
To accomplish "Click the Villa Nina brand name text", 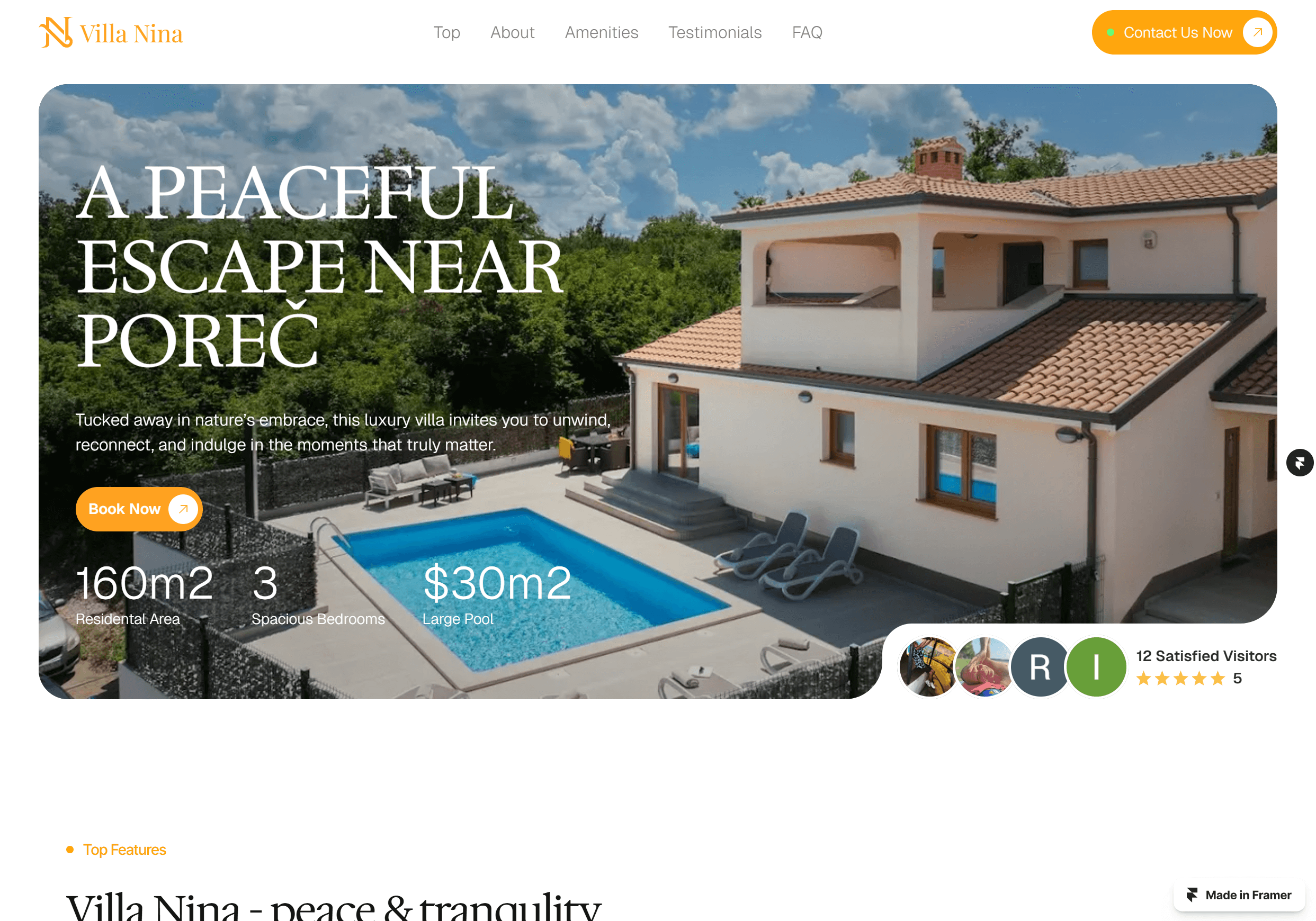I will tap(131, 34).
